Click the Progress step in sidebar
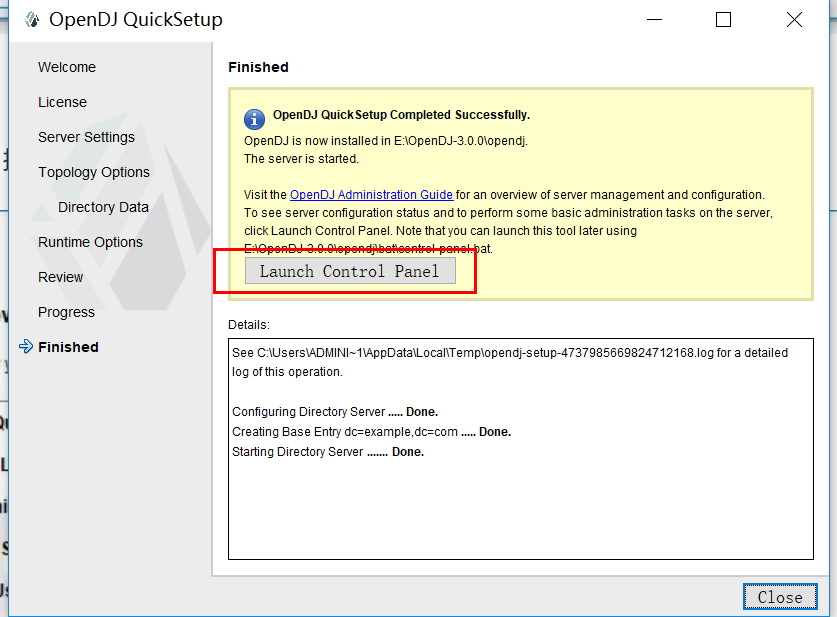The height and width of the screenshot is (617, 837). tap(66, 312)
